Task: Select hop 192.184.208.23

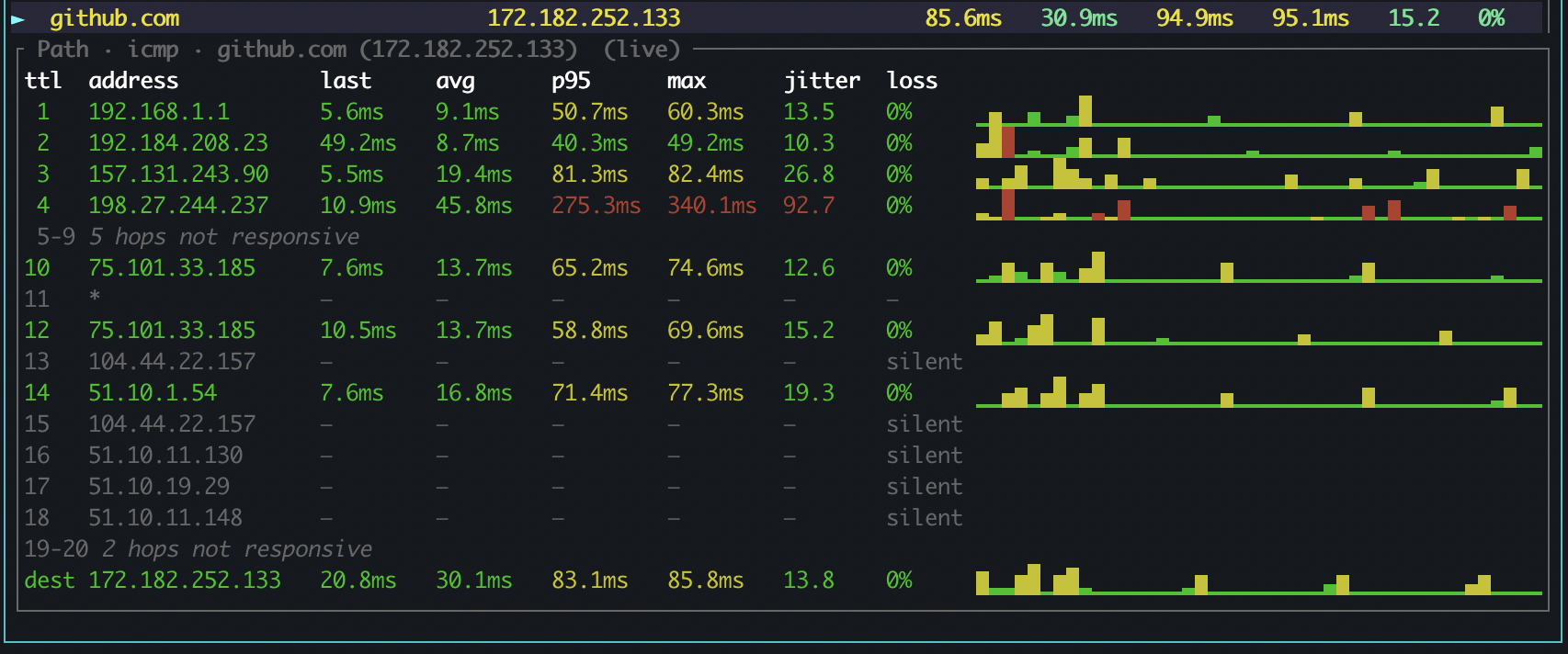Action: click(x=178, y=143)
